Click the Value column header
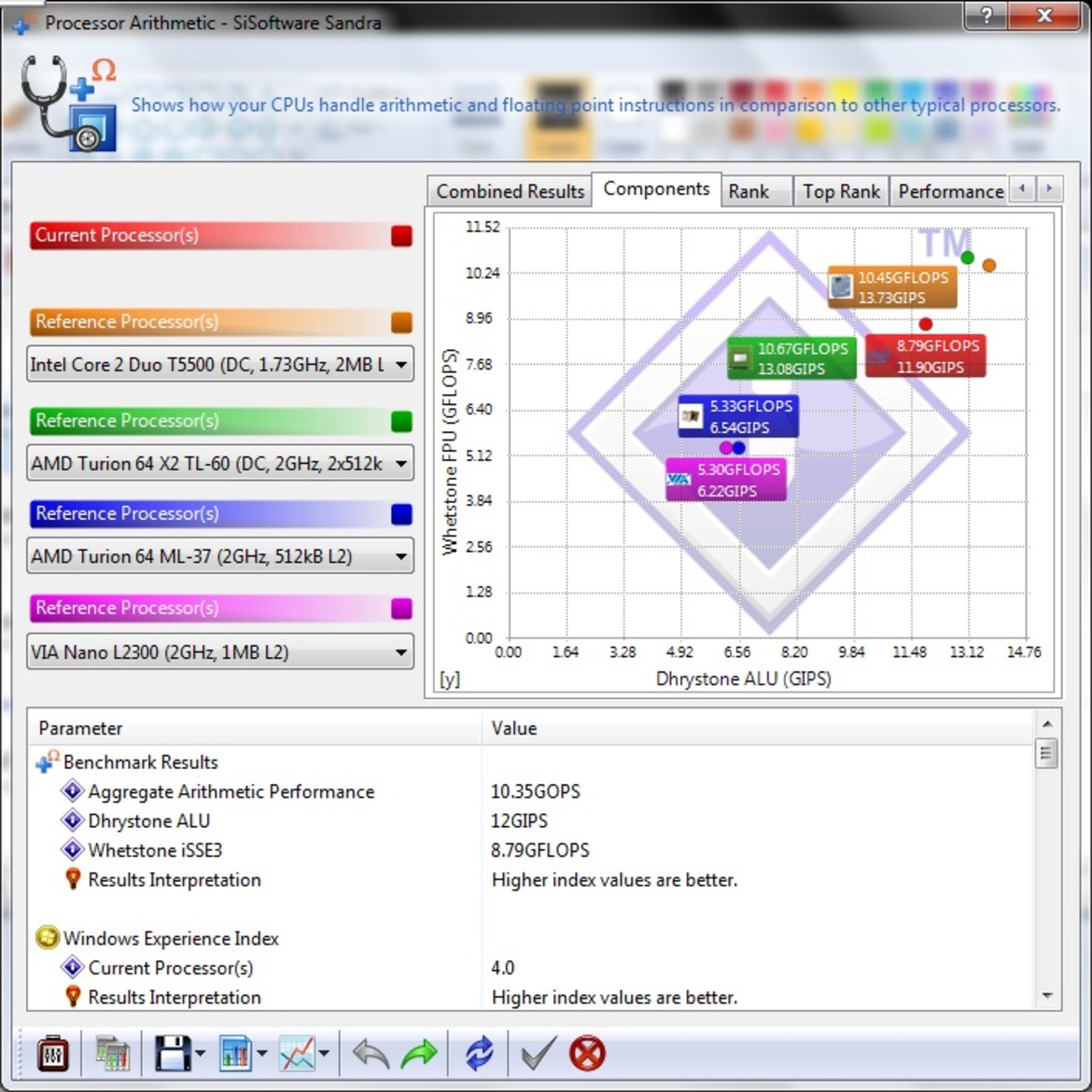 [x=757, y=728]
